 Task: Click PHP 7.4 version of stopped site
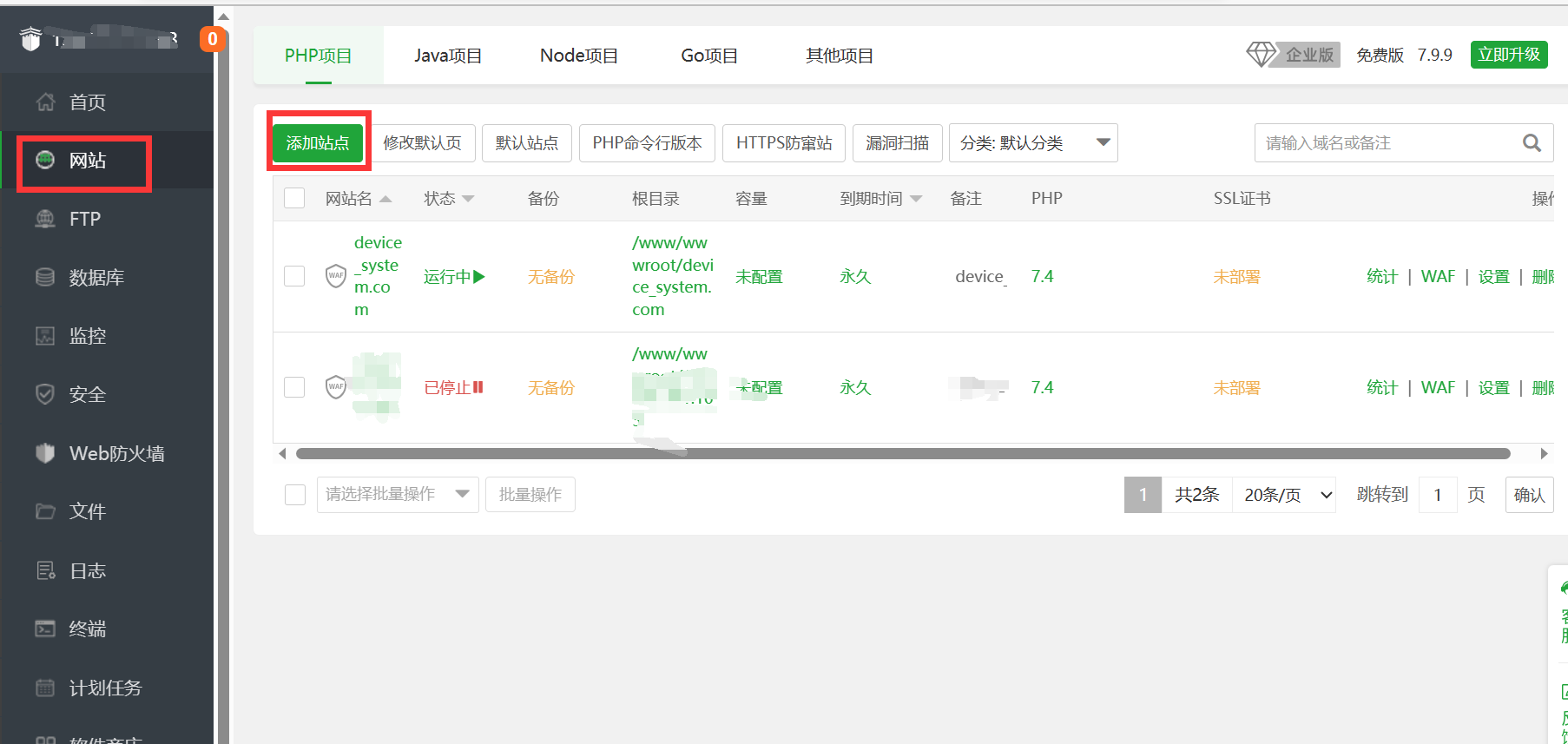1042,387
